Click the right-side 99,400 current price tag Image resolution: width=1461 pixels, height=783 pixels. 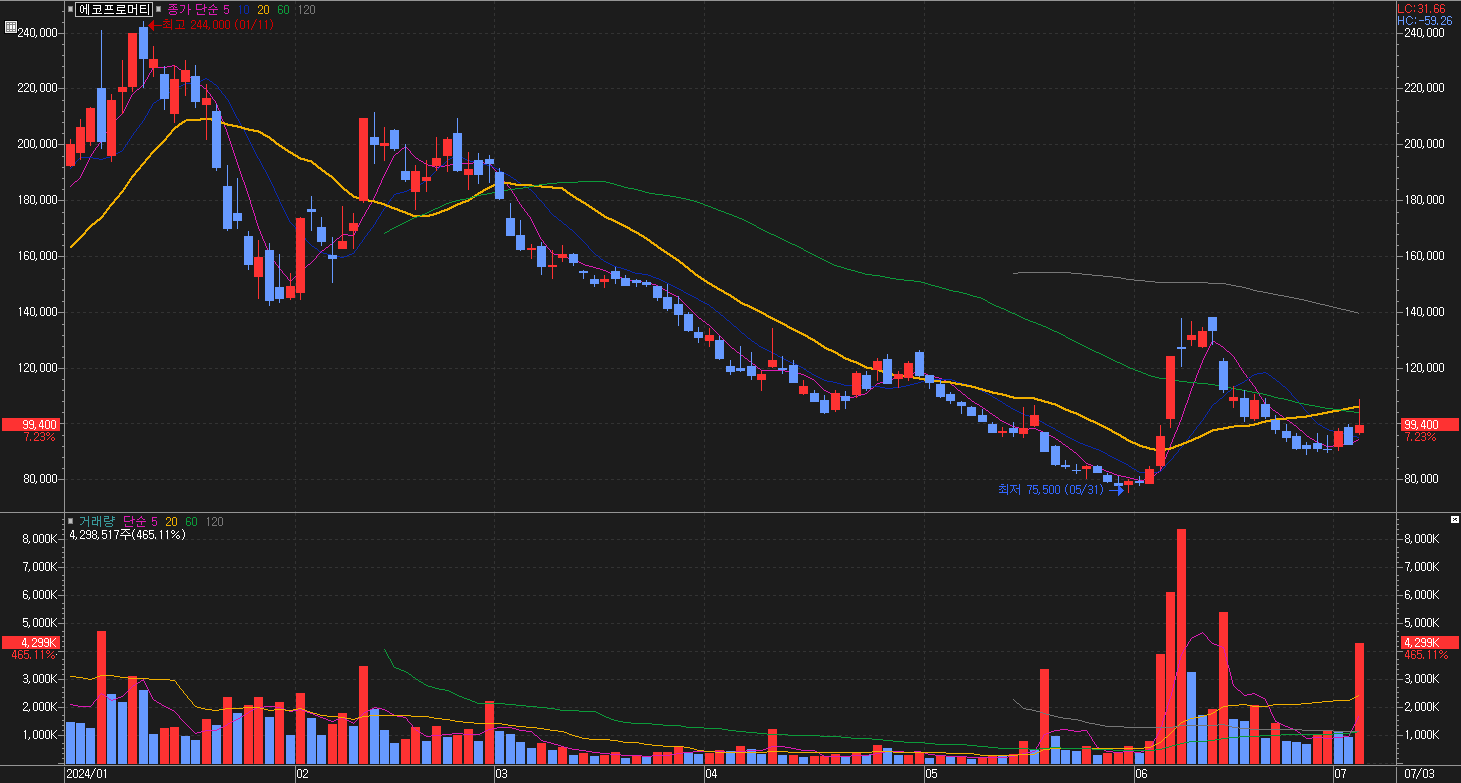(1428, 424)
